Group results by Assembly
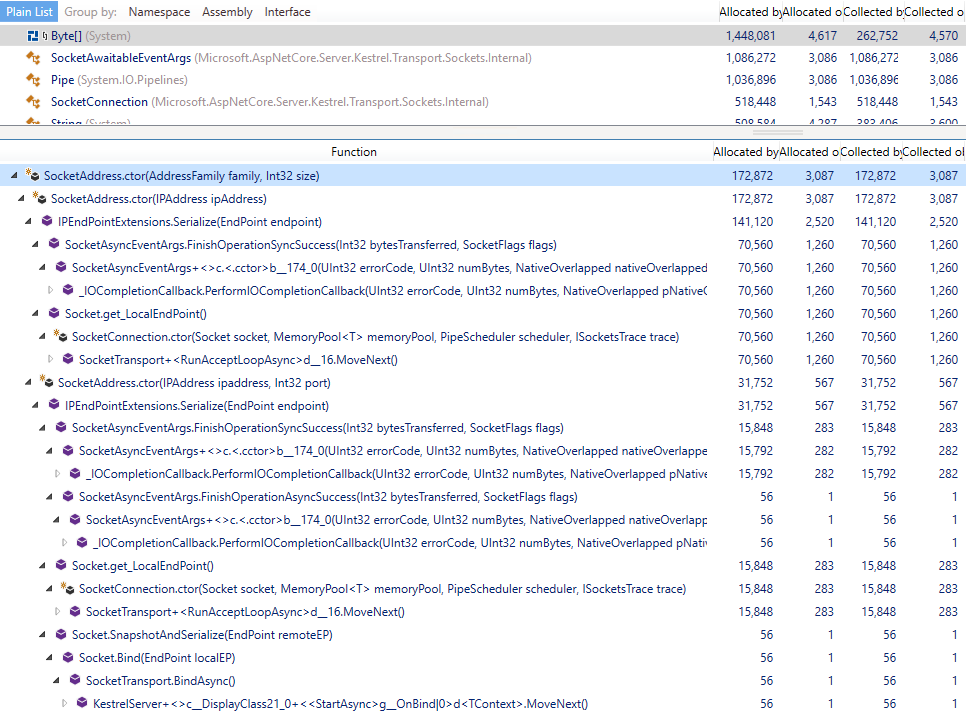The image size is (966, 716). (x=227, y=12)
